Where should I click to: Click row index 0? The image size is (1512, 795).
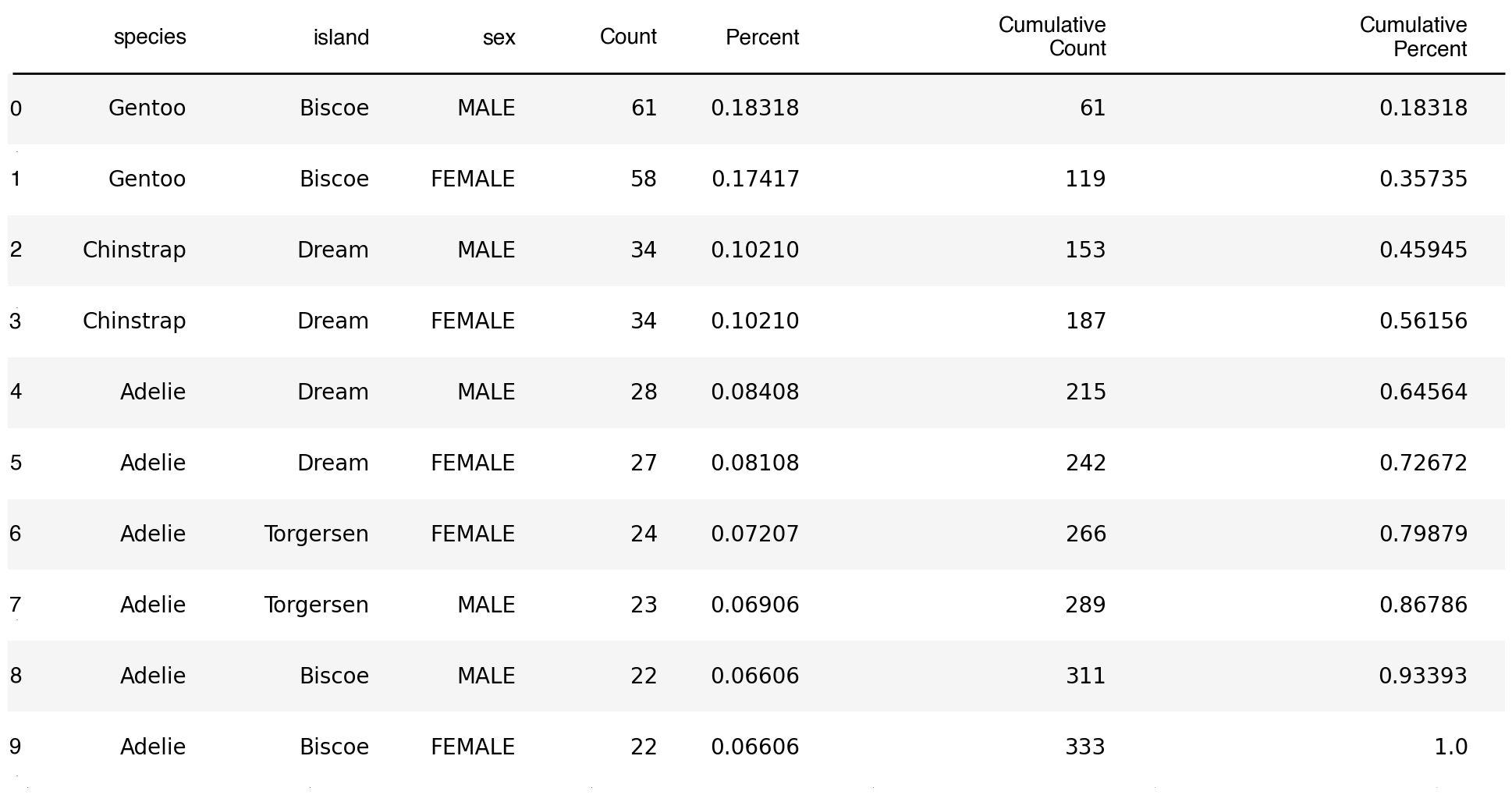pos(16,108)
